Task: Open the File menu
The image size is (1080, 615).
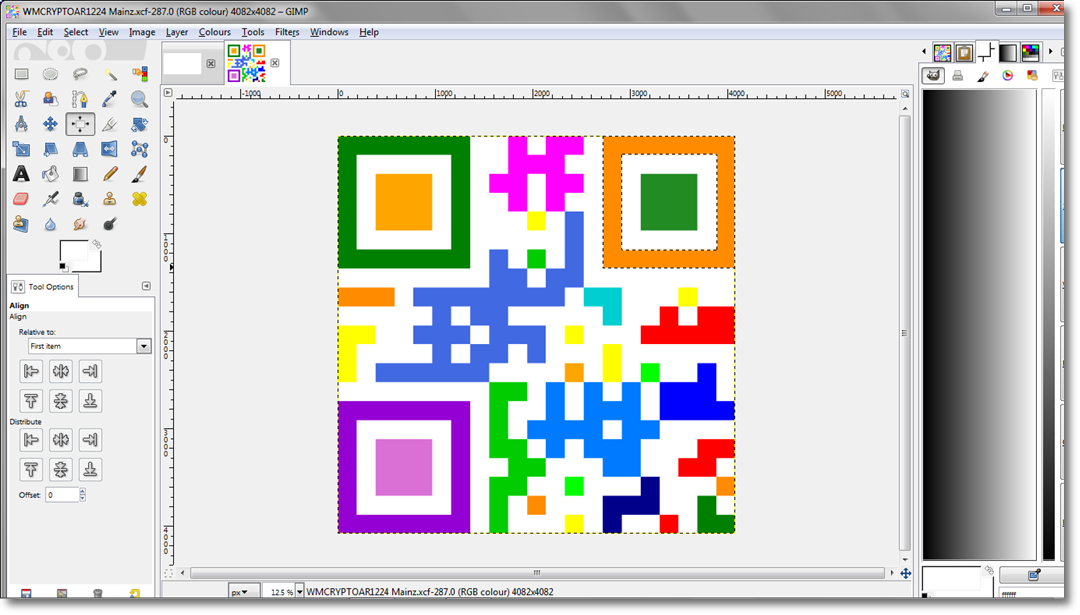Action: 19,32
